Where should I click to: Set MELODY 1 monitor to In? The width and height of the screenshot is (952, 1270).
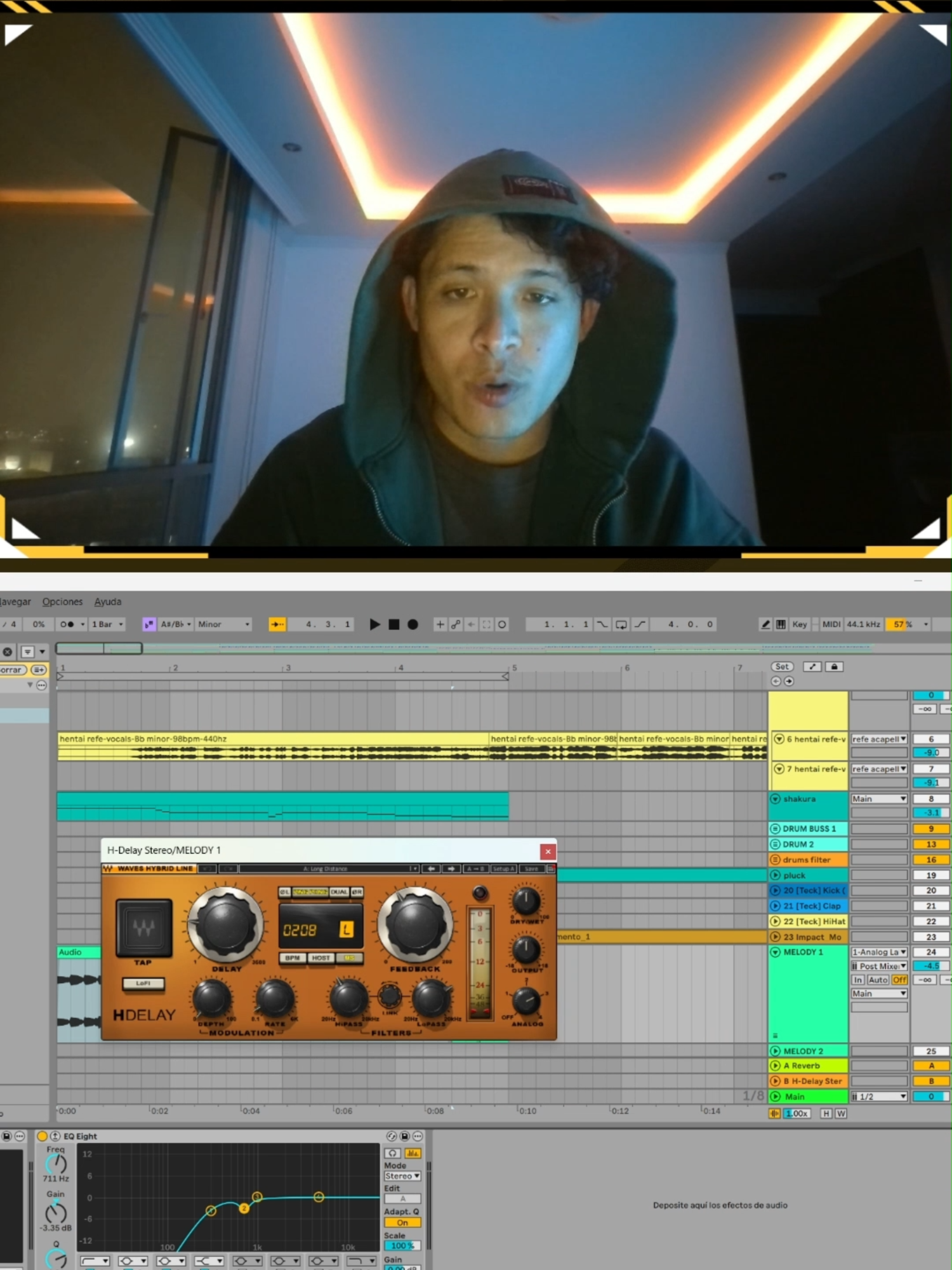coord(858,980)
